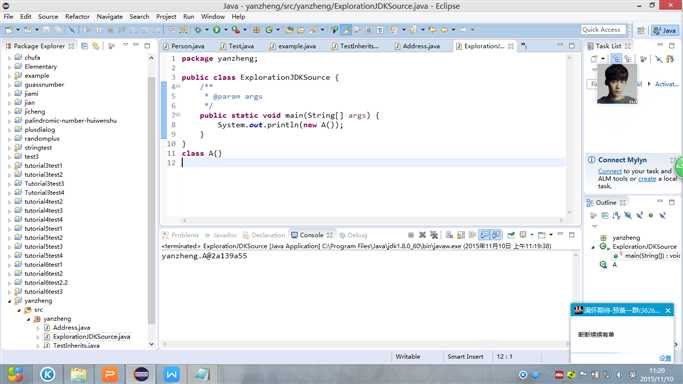The width and height of the screenshot is (683, 384).
Task: Click Hide Fields icon in Outline toolbar
Action: coord(628,215)
